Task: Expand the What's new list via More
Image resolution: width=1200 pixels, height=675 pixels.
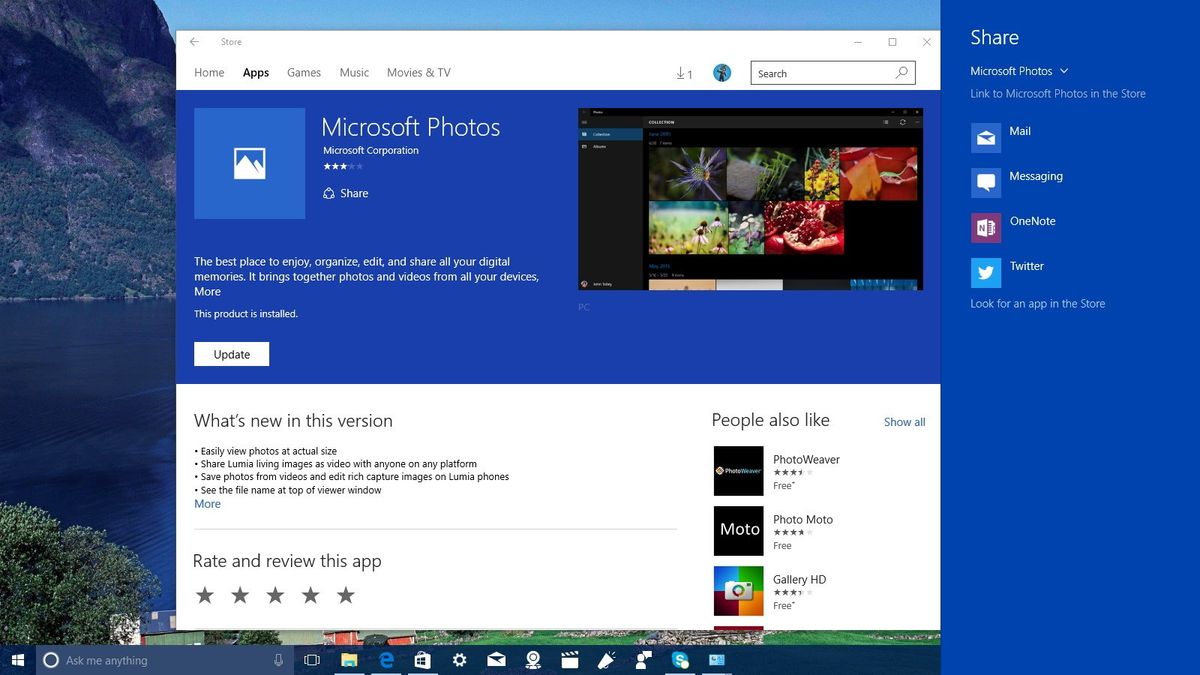Action: coord(207,504)
